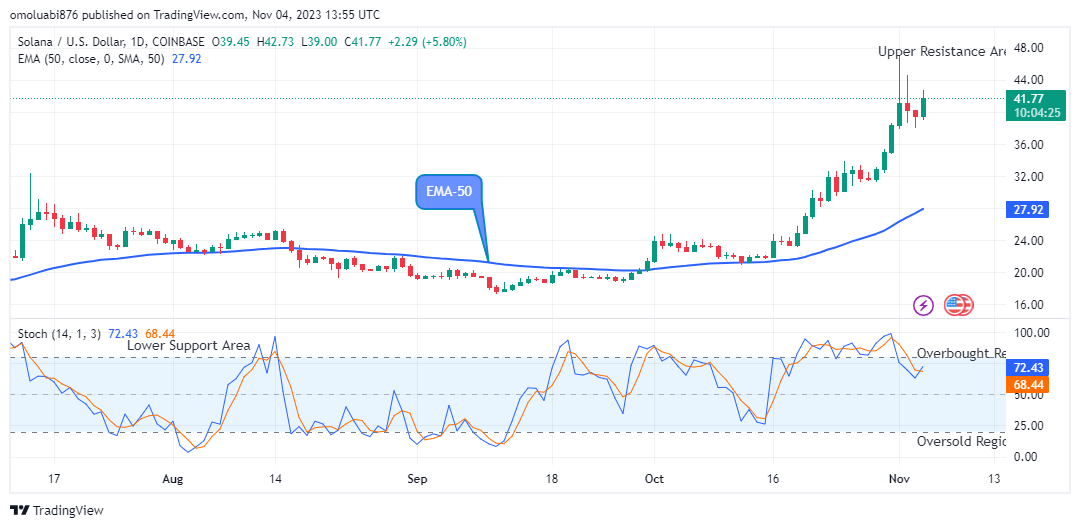Click the Overbought Region text label
This screenshot has width=1080, height=528.
(x=961, y=353)
